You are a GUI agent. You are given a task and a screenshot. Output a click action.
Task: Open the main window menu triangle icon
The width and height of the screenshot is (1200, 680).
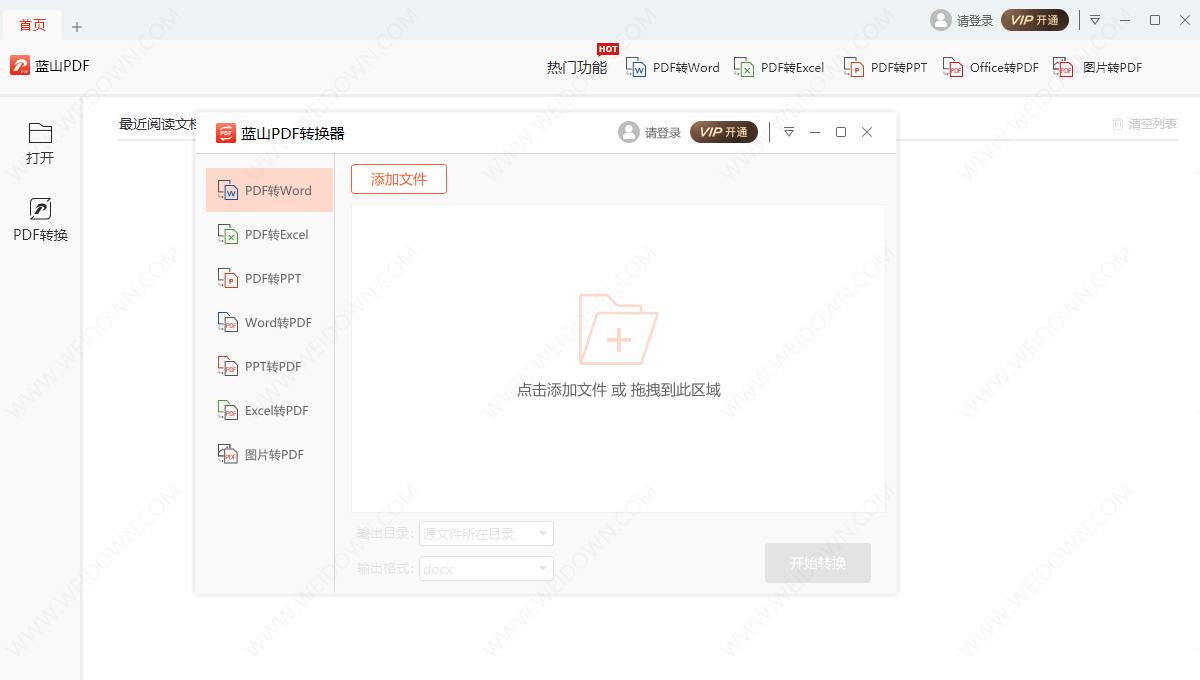[x=1096, y=20]
